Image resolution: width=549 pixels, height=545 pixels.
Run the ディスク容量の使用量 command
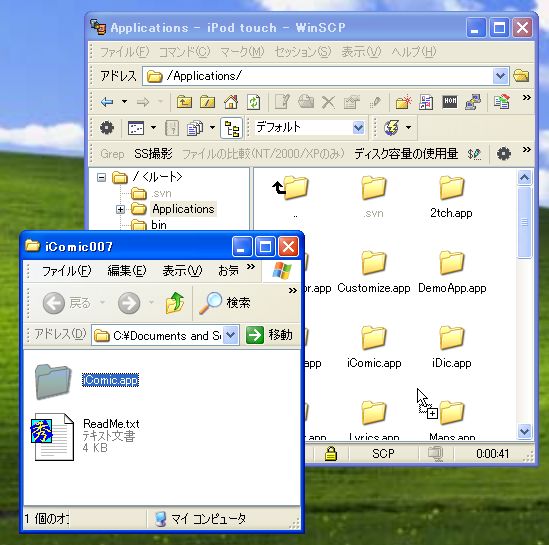pos(406,154)
